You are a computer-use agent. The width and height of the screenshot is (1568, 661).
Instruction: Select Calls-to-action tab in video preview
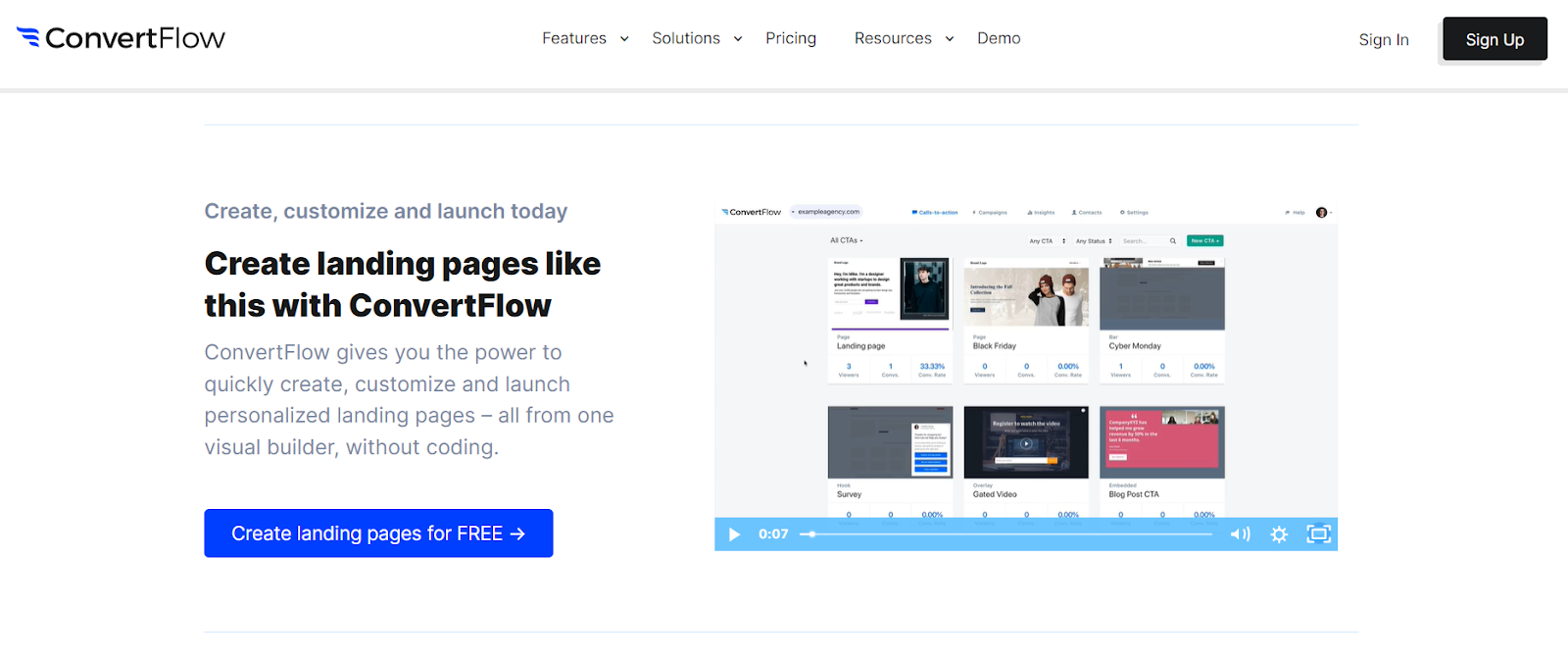[935, 212]
